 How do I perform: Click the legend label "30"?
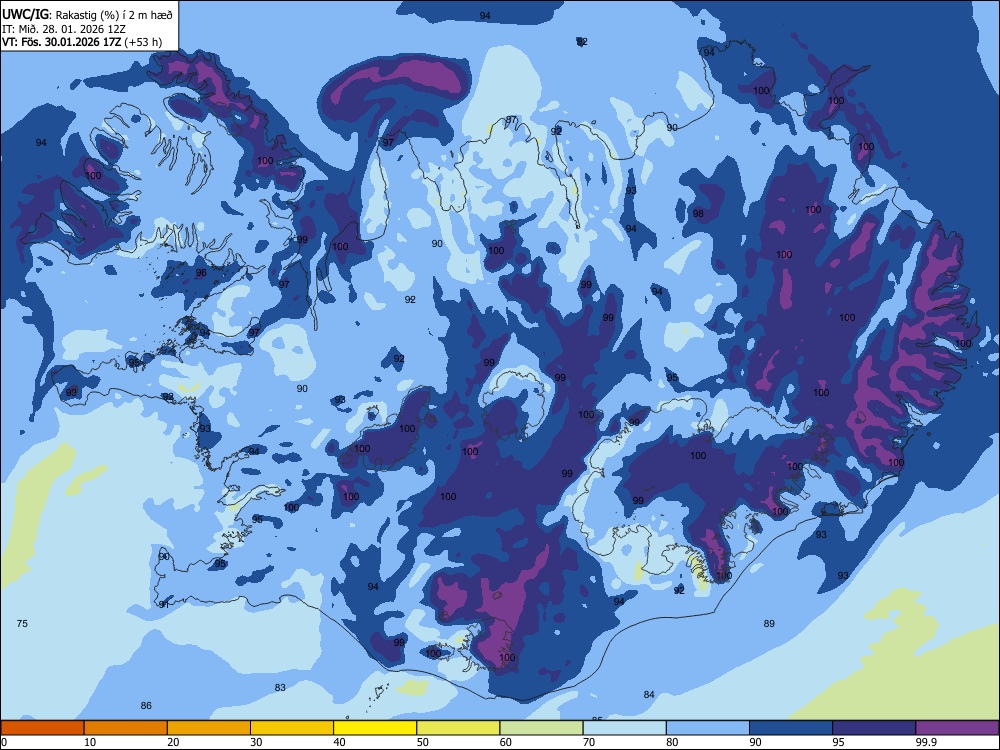point(256,742)
